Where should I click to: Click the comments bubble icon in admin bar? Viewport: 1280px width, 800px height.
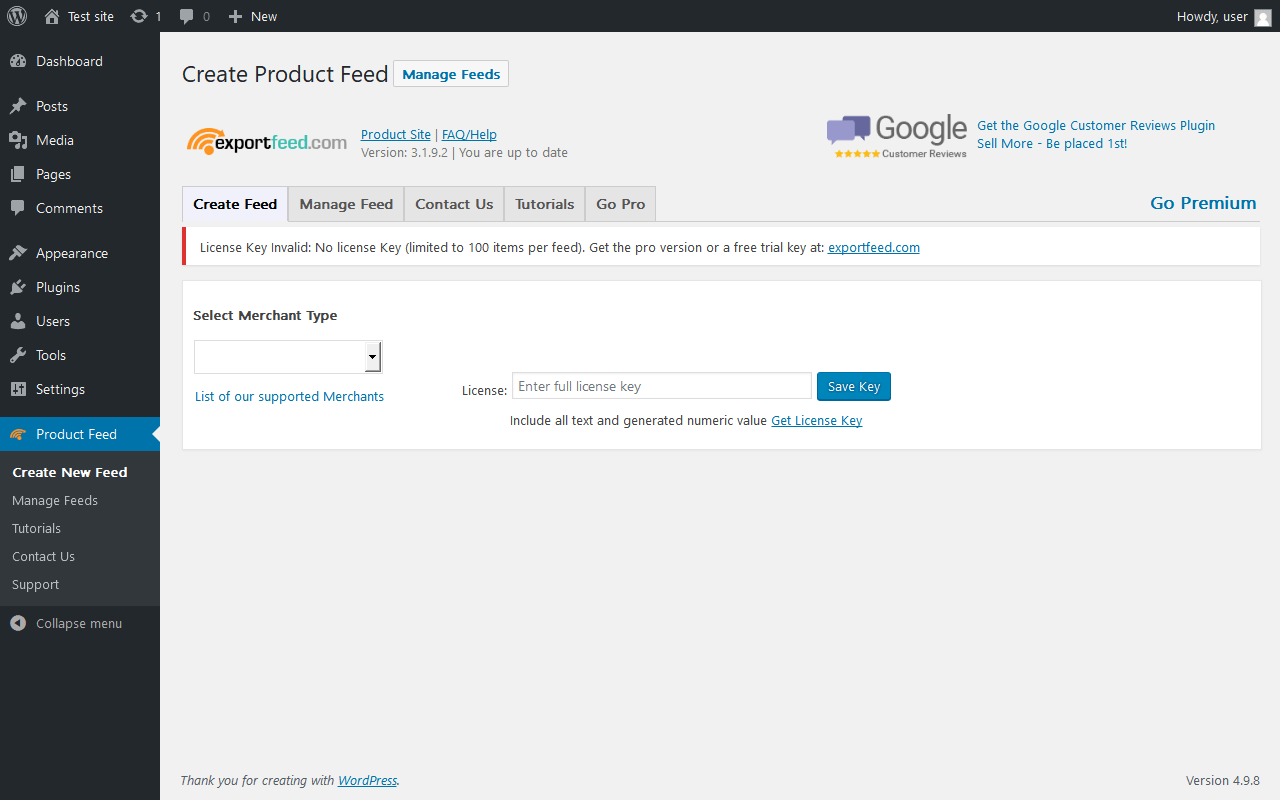tap(187, 16)
